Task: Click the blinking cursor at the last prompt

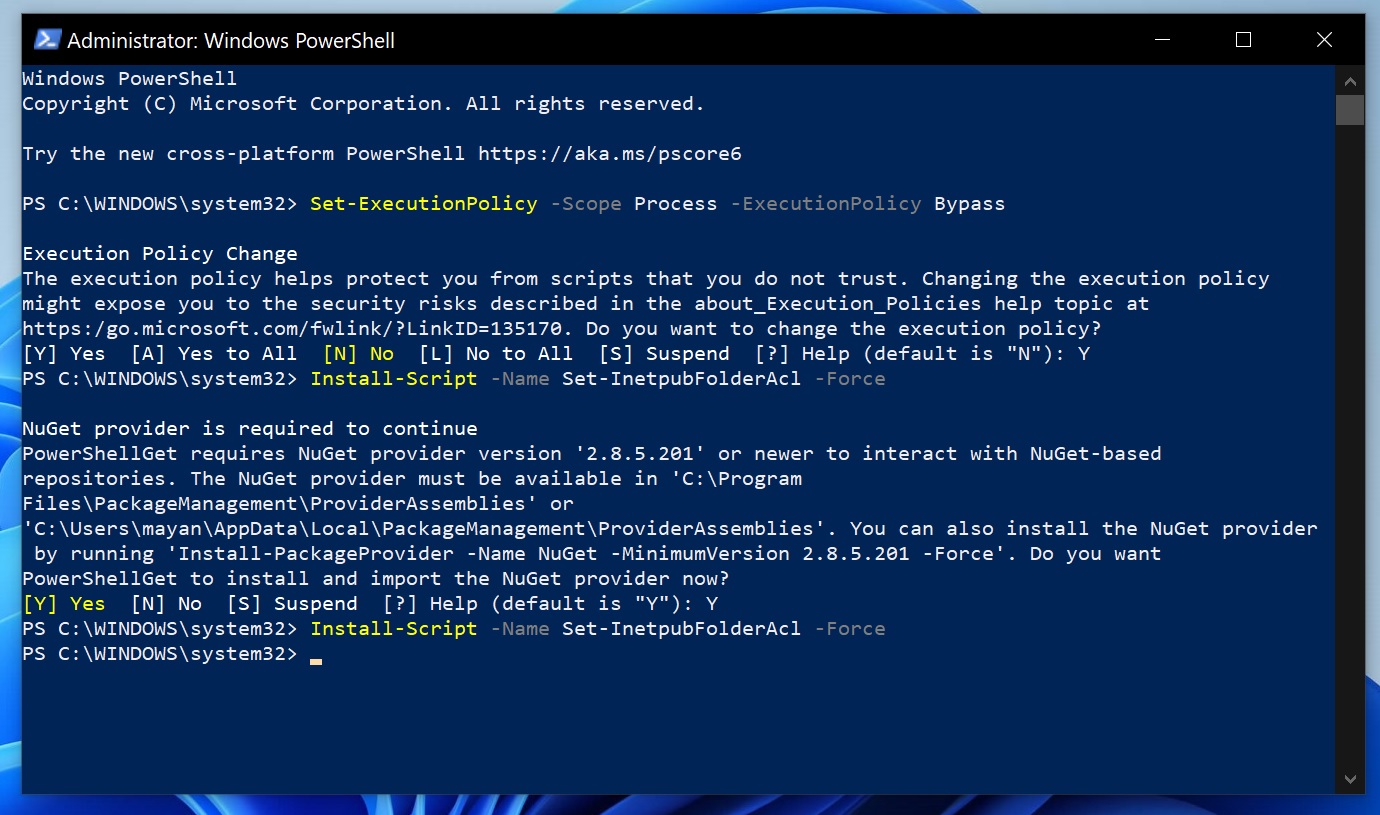Action: click(316, 660)
